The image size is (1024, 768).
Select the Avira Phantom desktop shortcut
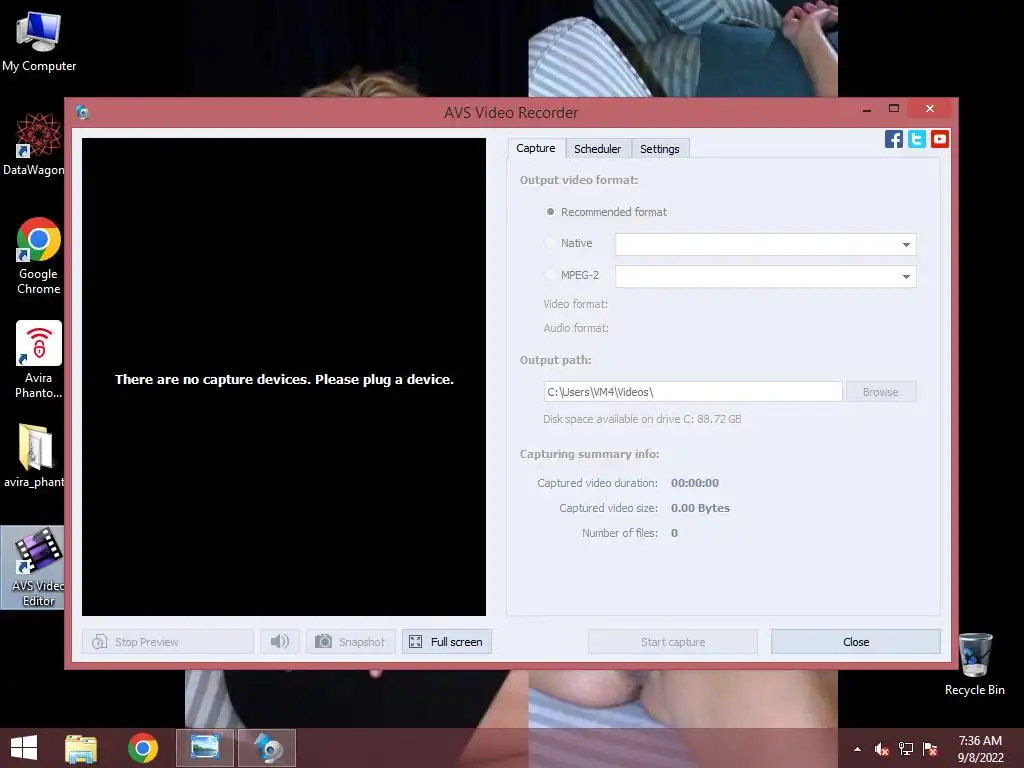(39, 359)
